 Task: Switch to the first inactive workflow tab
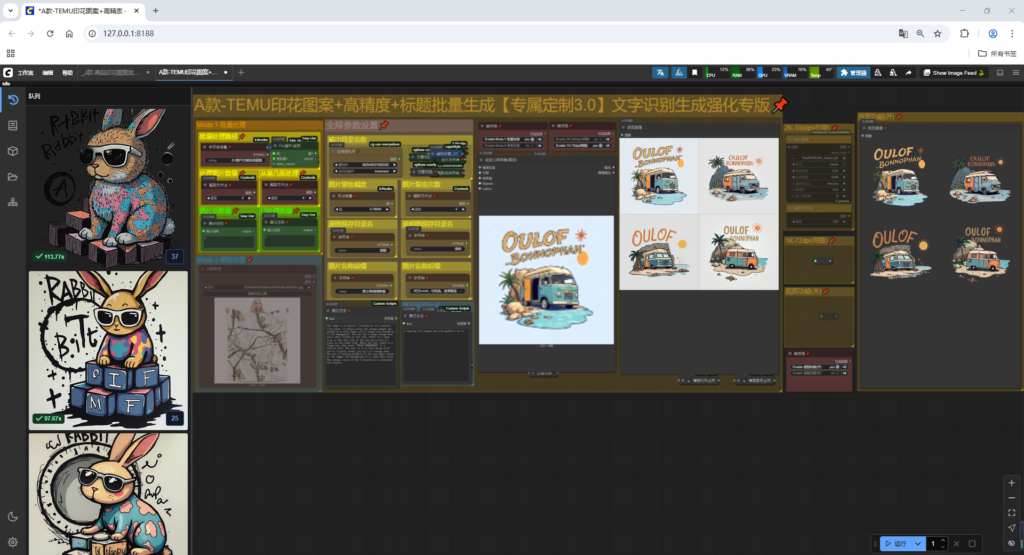110,73
